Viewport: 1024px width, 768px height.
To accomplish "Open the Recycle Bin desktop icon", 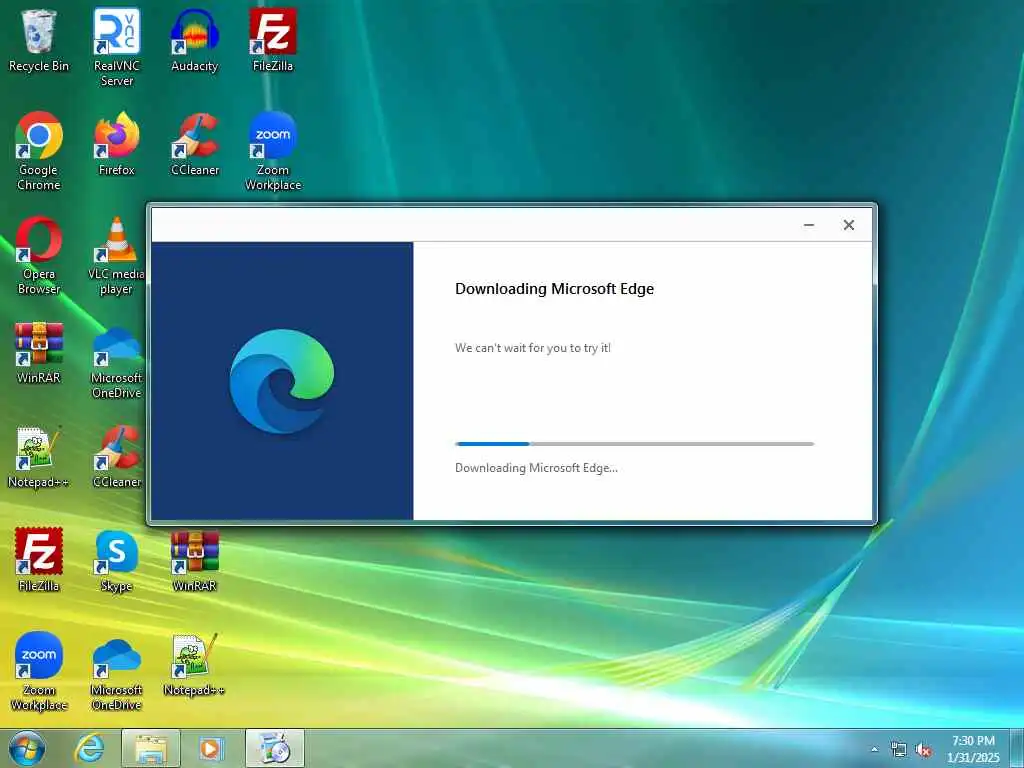I will click(x=39, y=40).
